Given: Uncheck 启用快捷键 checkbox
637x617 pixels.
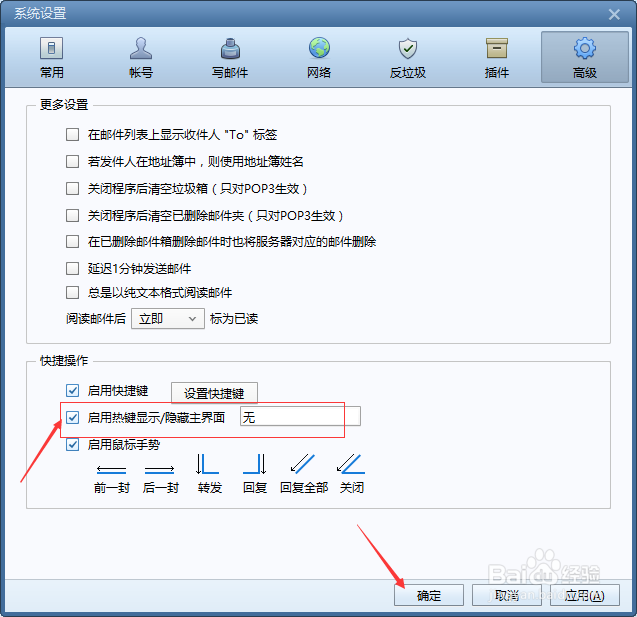Looking at the screenshot, I should 72,391.
